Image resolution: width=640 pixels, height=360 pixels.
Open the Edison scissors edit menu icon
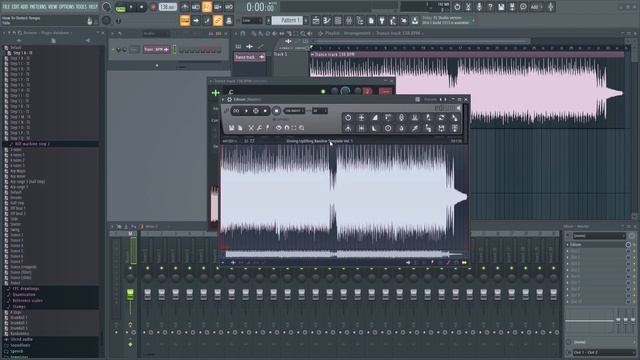coord(251,128)
